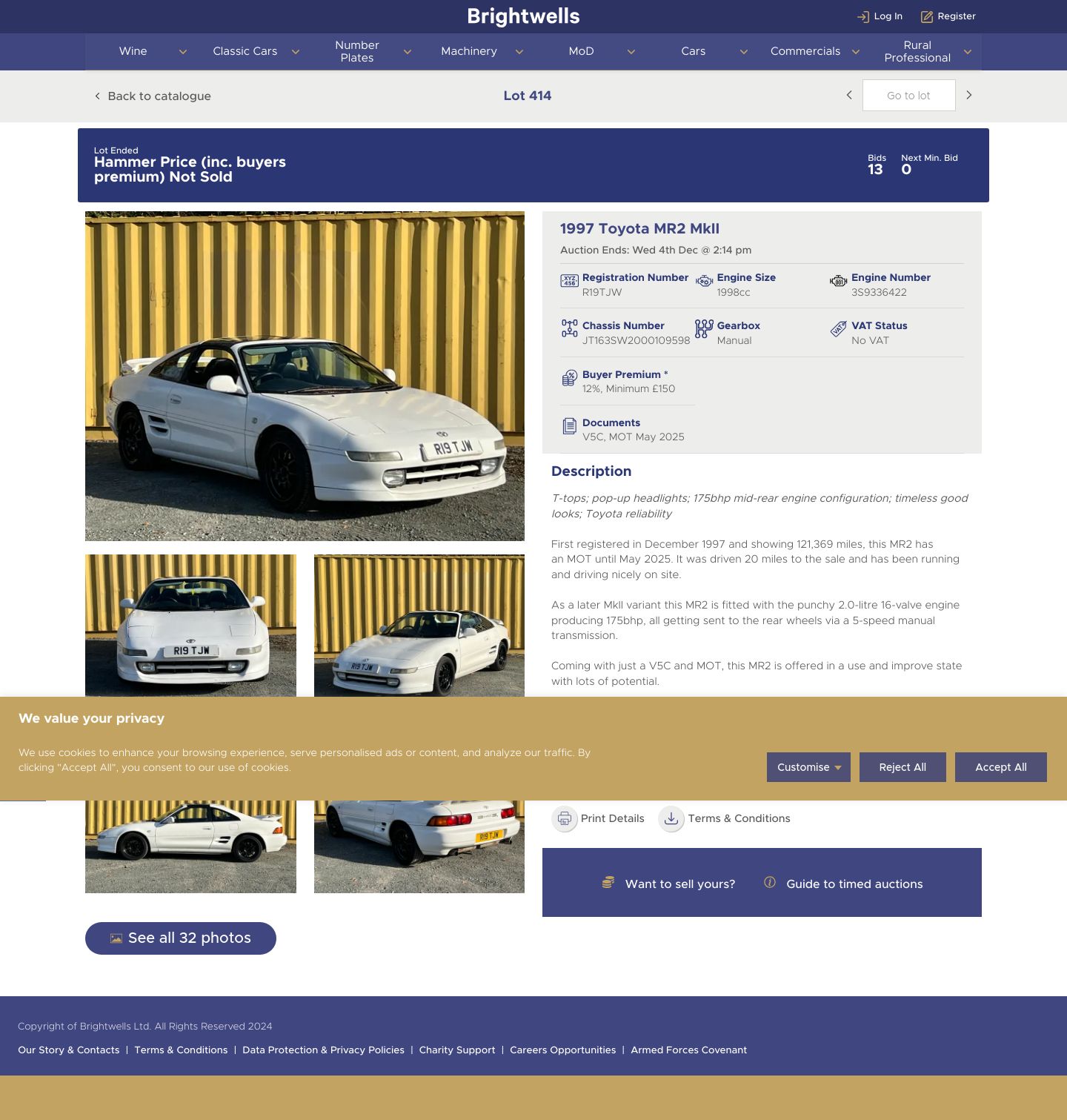Viewport: 1067px width, 1120px height.
Task: Click the 1997 Toyota MR2 MkII title
Action: pyautogui.click(x=639, y=228)
